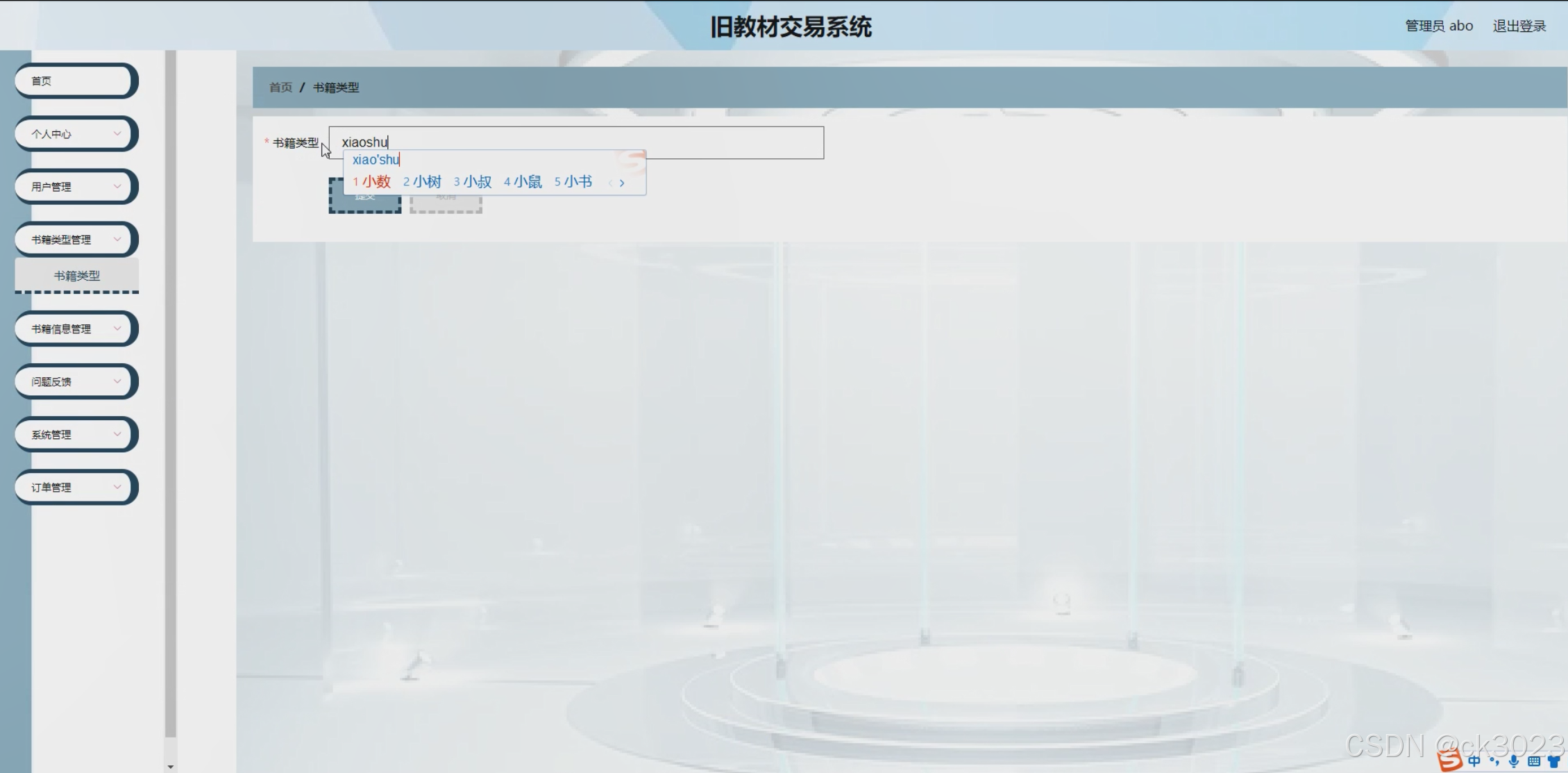
Task: Collapse the 书籍类型管理 menu
Action: click(75, 239)
